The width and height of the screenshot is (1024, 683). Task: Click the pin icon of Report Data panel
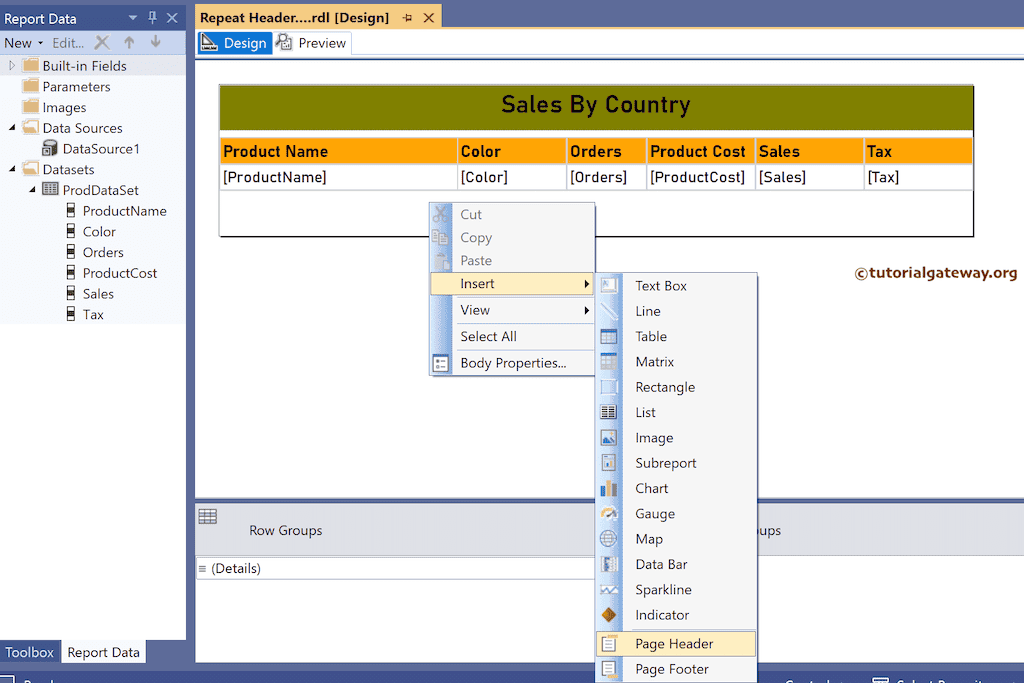pos(152,18)
